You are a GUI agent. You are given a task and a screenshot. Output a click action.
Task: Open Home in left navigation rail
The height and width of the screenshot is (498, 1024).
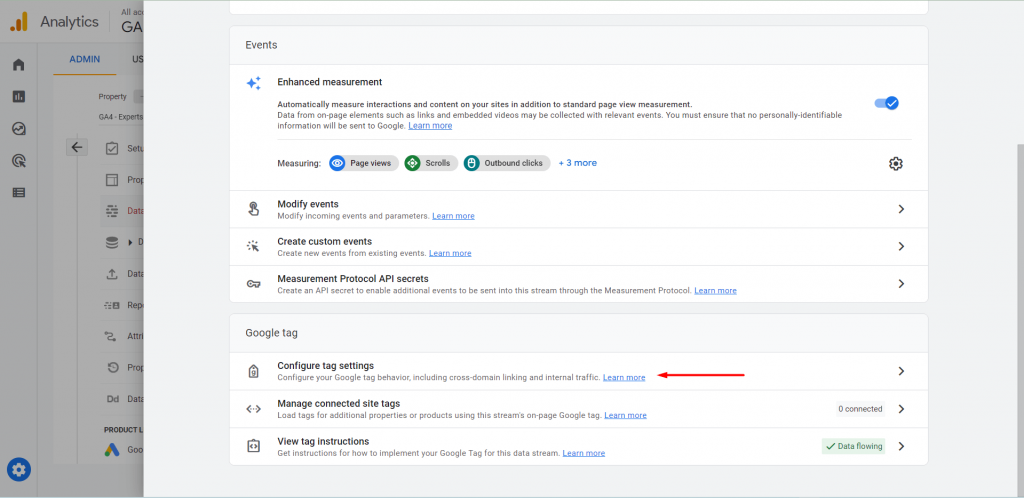pyautogui.click(x=18, y=65)
